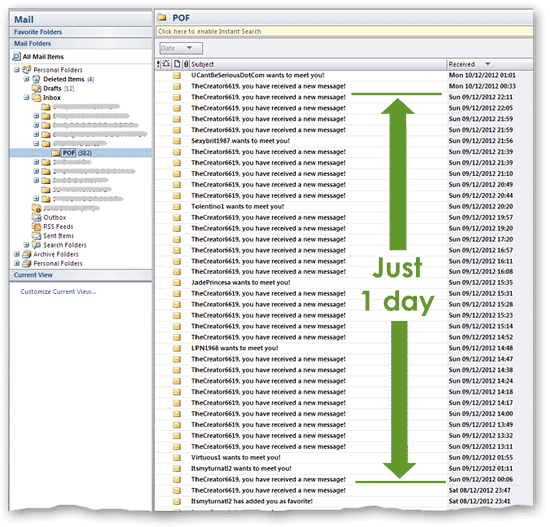The height and width of the screenshot is (527, 550).
Task: Select message received Sun 09/12/2012 17:20
Action: click(x=344, y=239)
